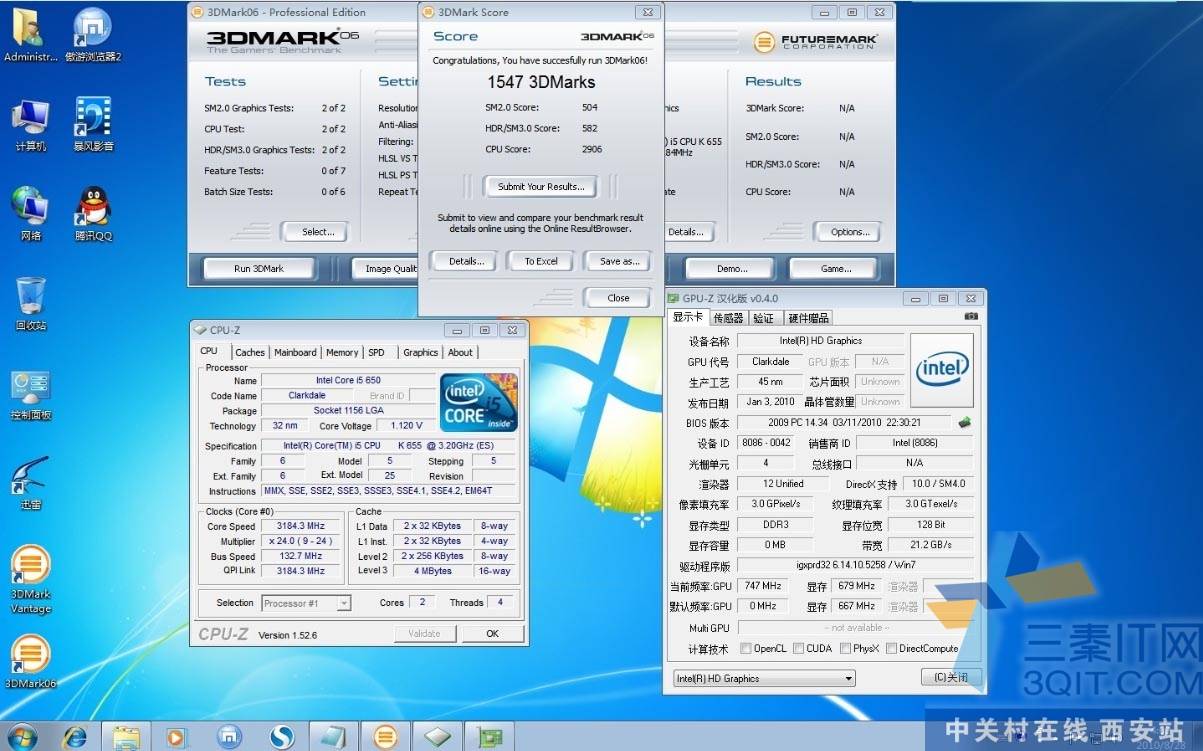Click OK in the CPU-Z window
This screenshot has height=751, width=1203.
click(x=492, y=633)
